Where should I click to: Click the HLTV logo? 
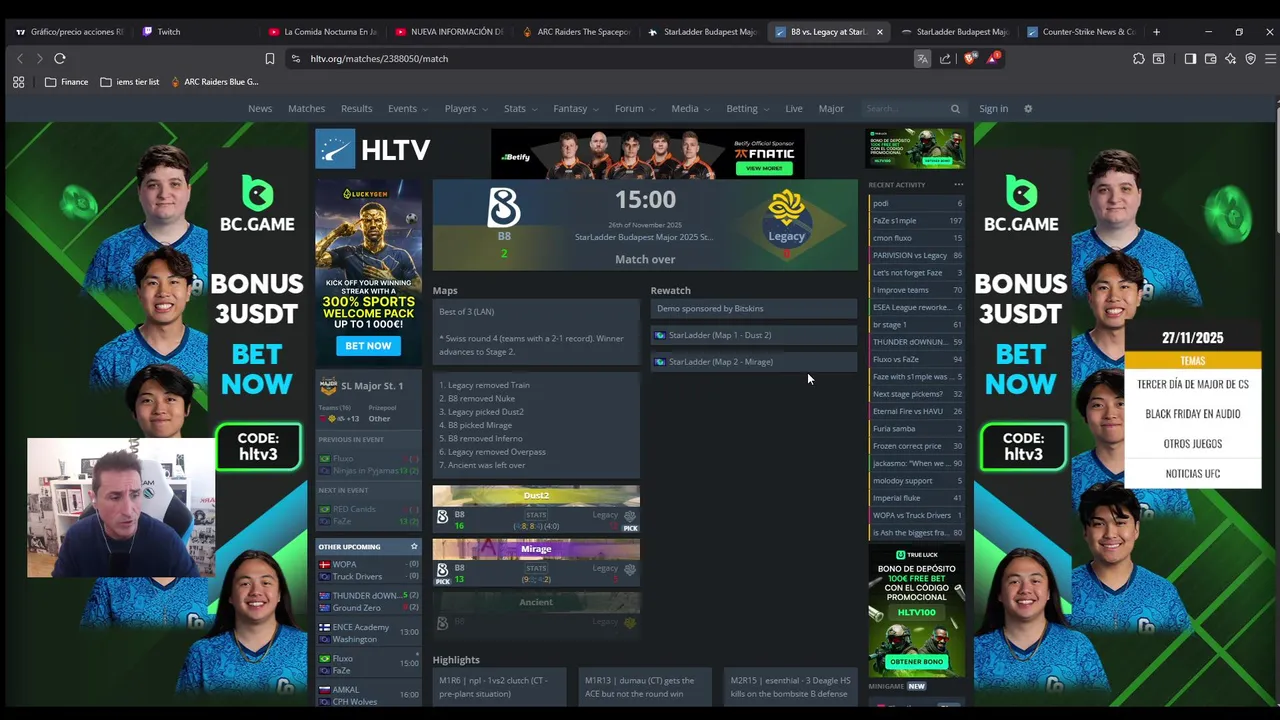372,149
